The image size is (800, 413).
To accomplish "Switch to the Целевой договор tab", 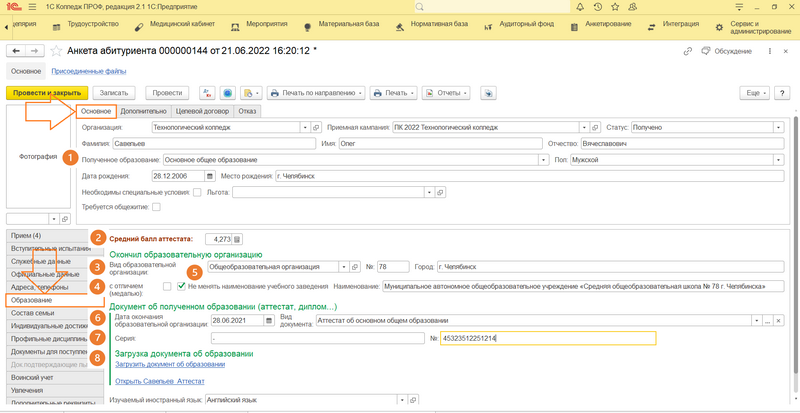I will pyautogui.click(x=203, y=111).
